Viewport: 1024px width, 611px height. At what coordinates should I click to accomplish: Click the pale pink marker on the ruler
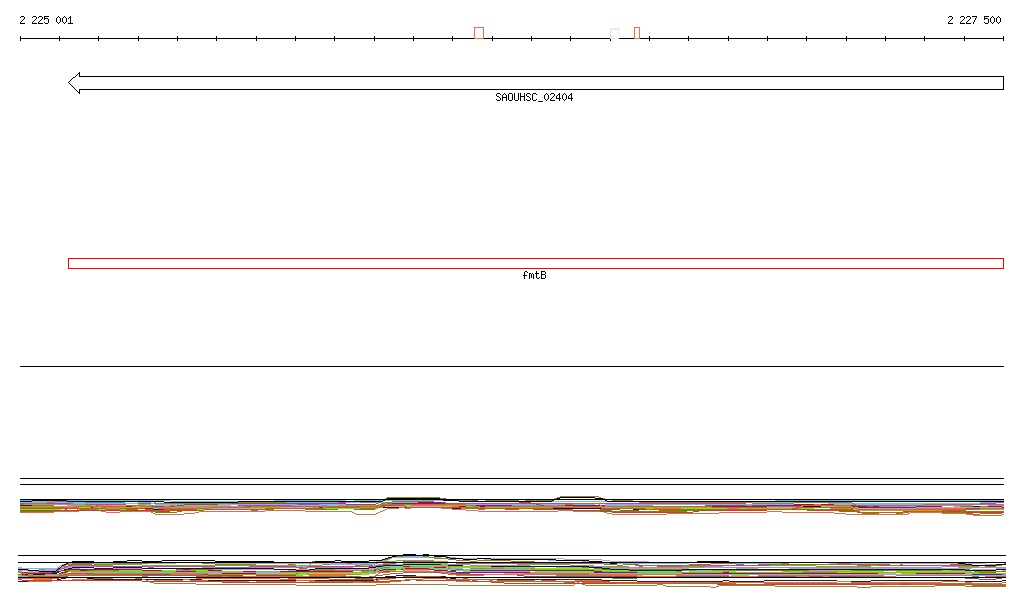coord(615,34)
